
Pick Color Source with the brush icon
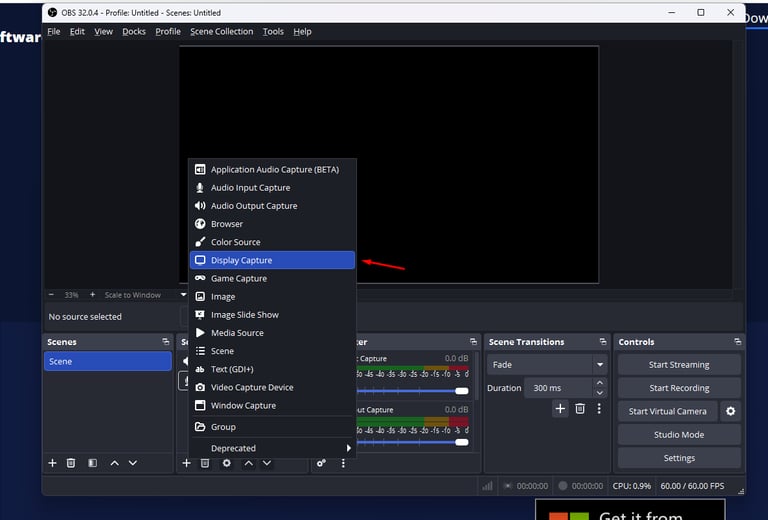coord(272,242)
